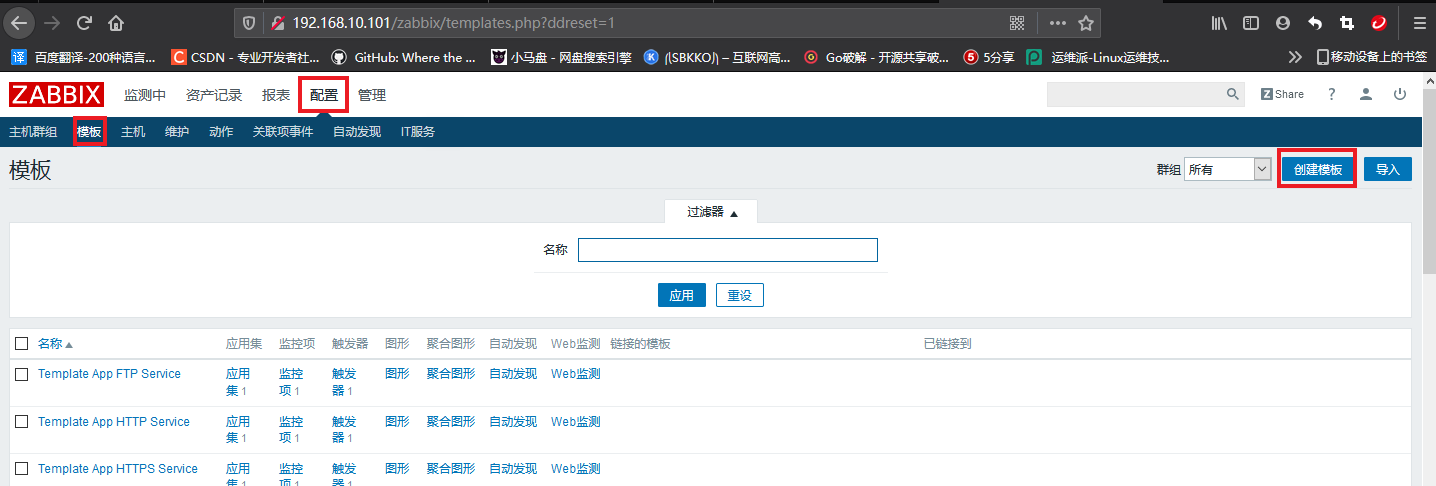Click the undo arrow toolbar extension icon
The width and height of the screenshot is (1436, 486).
click(x=1315, y=22)
